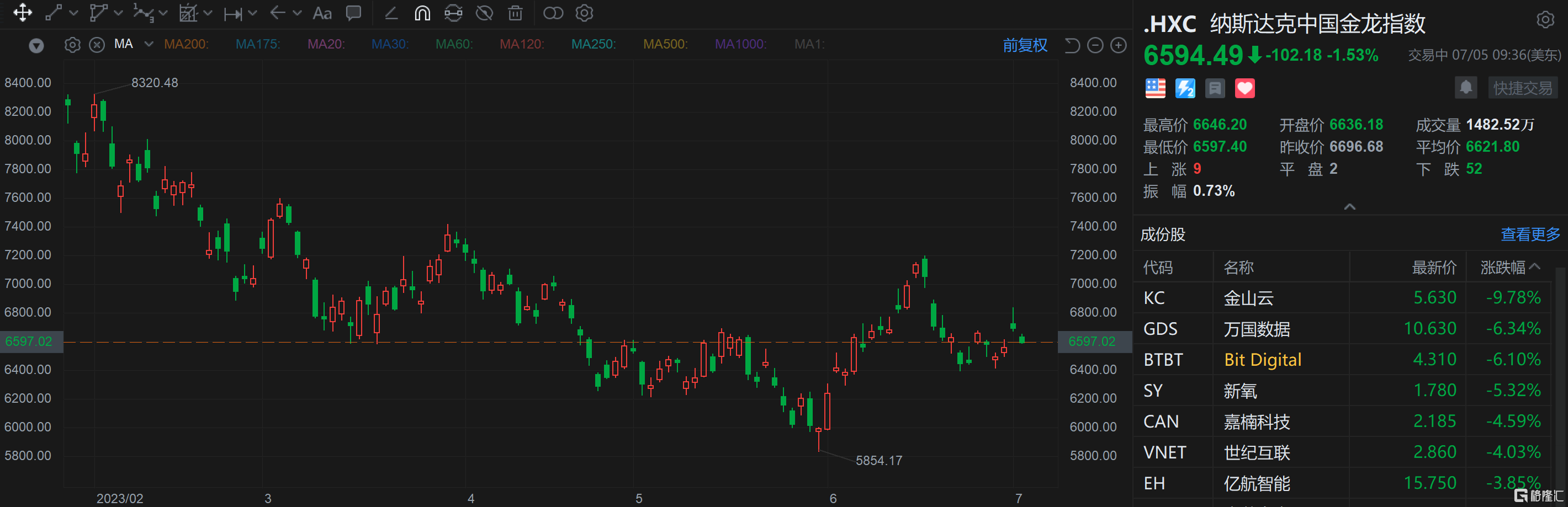The width and height of the screenshot is (1568, 507).
Task: Open the measurement tool dropdown arrow
Action: 252,13
